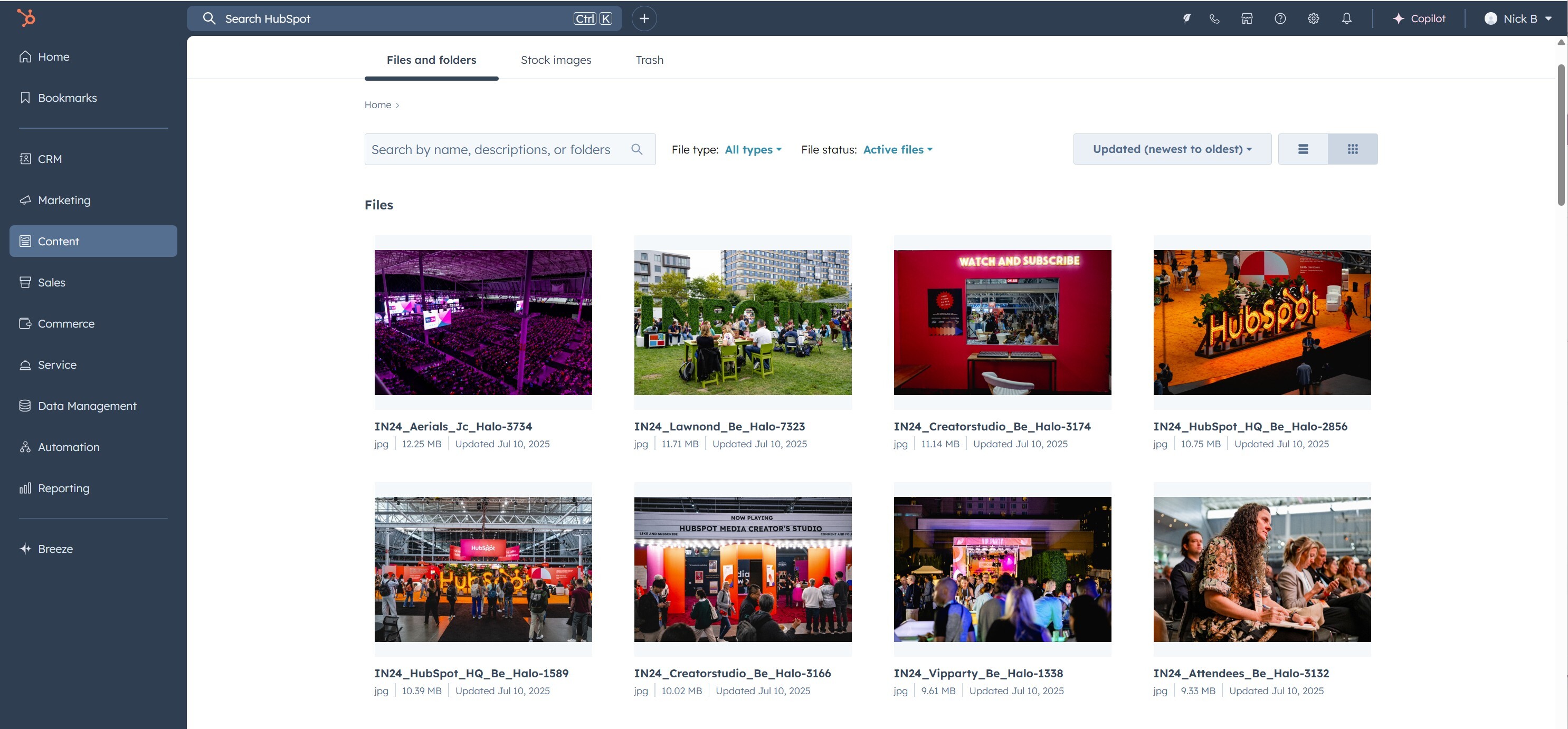Screen dimensions: 1568x729
Task: Open the IN24_Vipparty_Be_Halo-1338 thumbnail
Action: (x=1003, y=569)
